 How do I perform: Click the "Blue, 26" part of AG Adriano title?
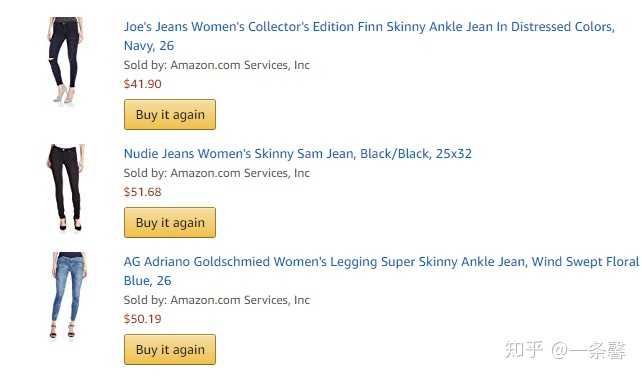click(x=147, y=281)
